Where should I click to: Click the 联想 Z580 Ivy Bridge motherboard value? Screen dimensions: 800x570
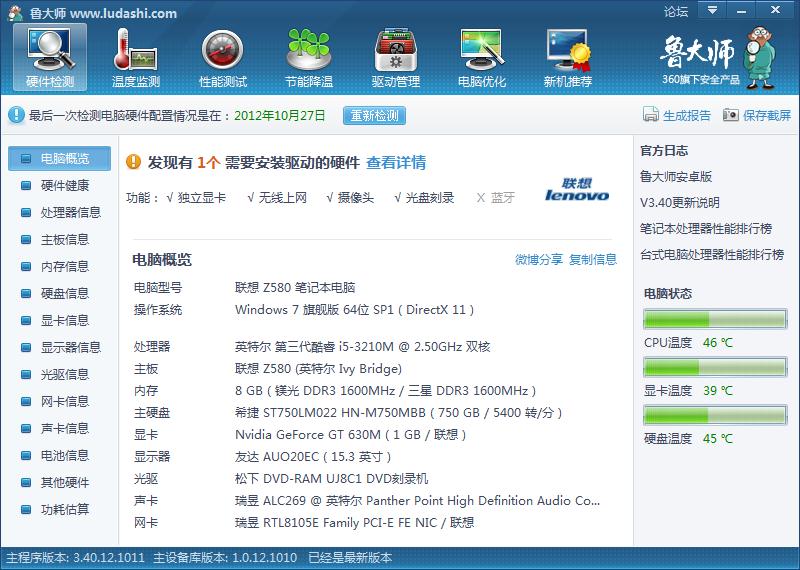pyautogui.click(x=318, y=369)
